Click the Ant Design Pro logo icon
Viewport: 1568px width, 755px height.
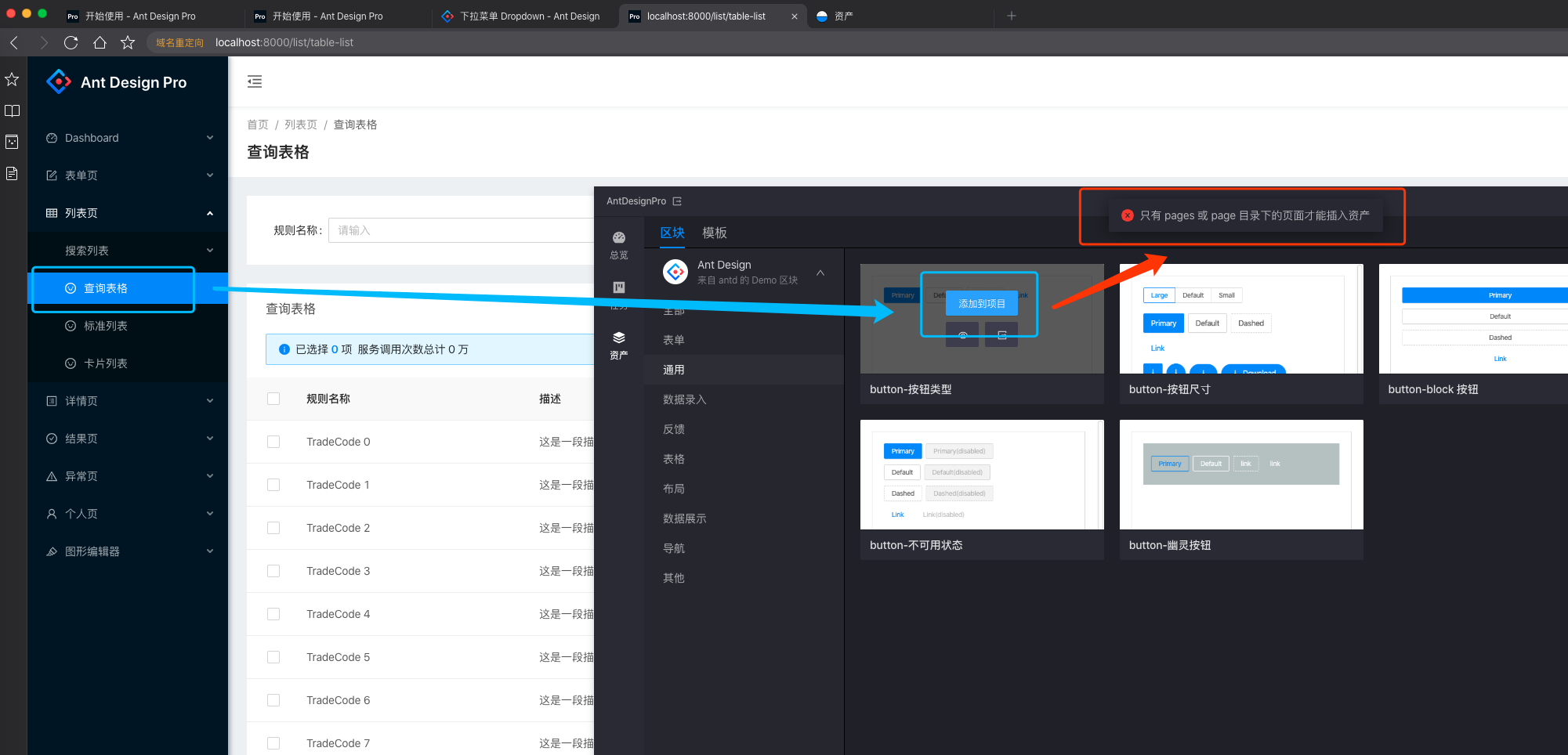pos(59,81)
